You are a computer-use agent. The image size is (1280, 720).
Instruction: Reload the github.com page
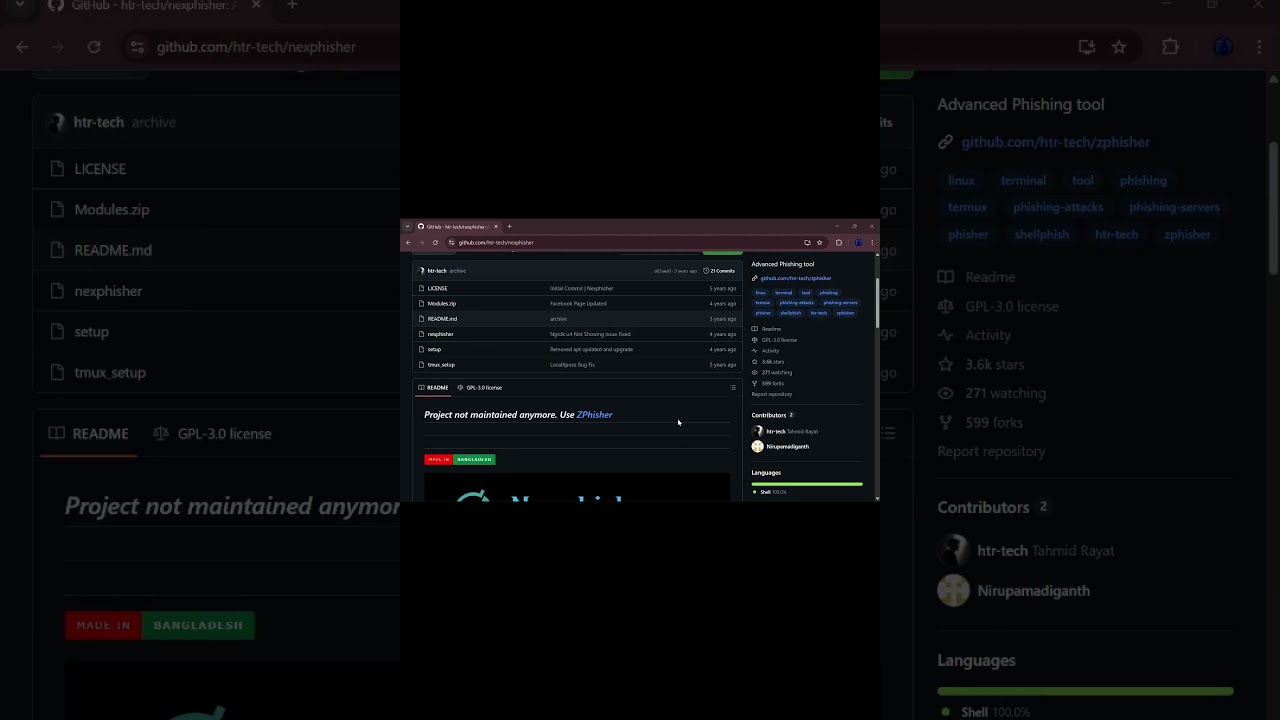pyautogui.click(x=435, y=243)
